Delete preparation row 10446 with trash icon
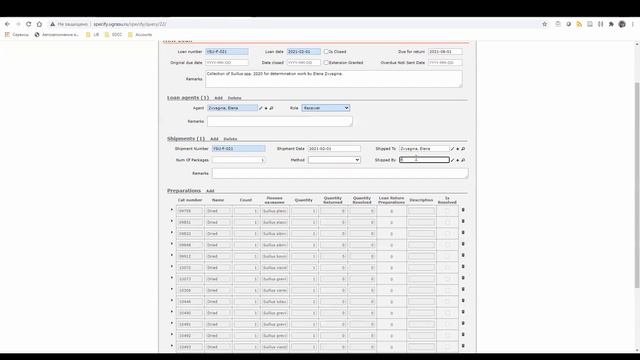The height and width of the screenshot is (360, 640). pos(463,300)
